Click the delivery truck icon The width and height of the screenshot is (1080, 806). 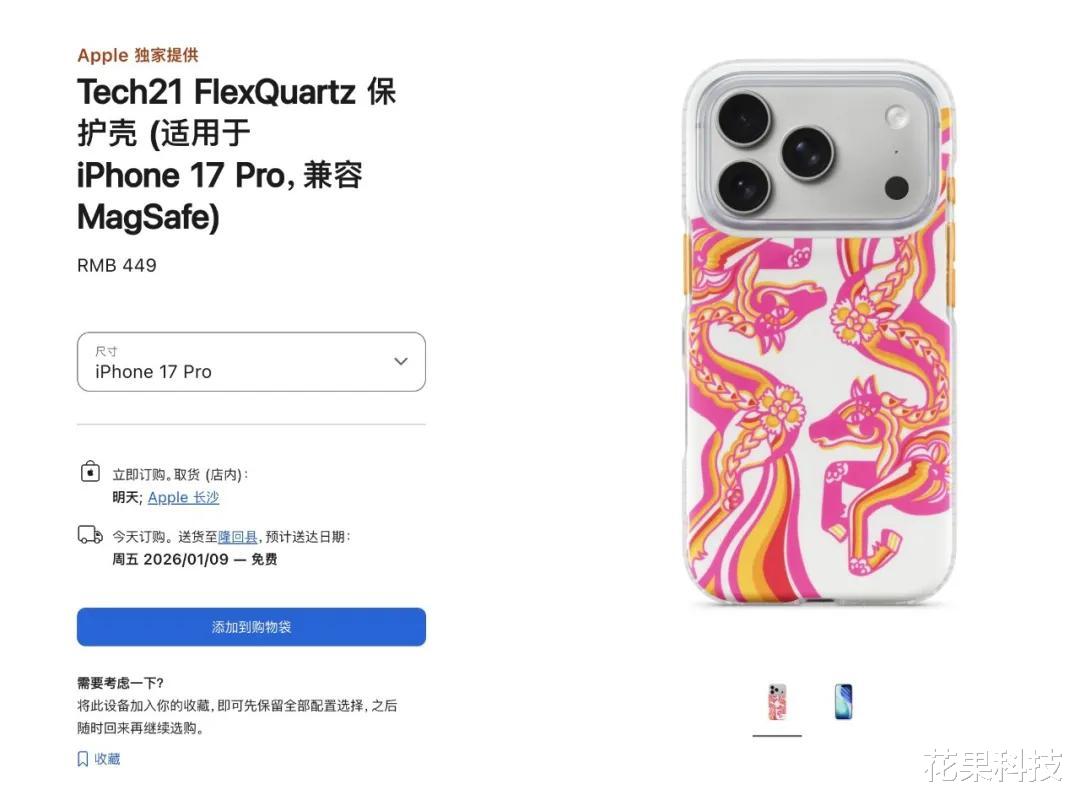pos(90,535)
